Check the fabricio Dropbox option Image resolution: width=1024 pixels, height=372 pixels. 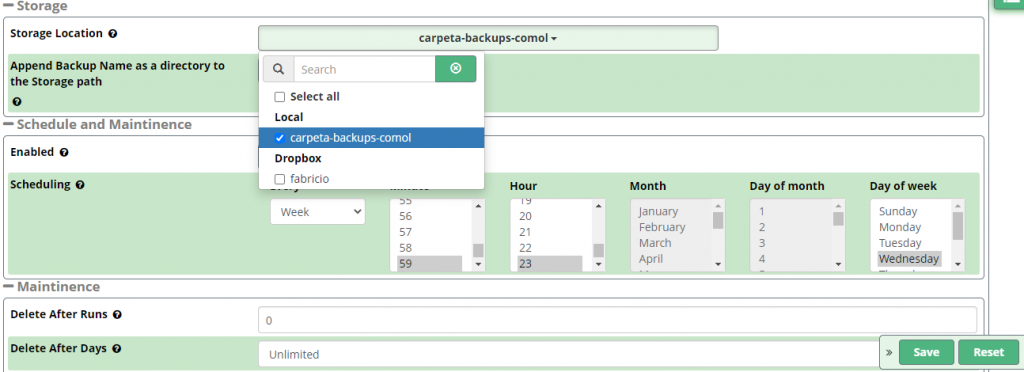[280, 179]
